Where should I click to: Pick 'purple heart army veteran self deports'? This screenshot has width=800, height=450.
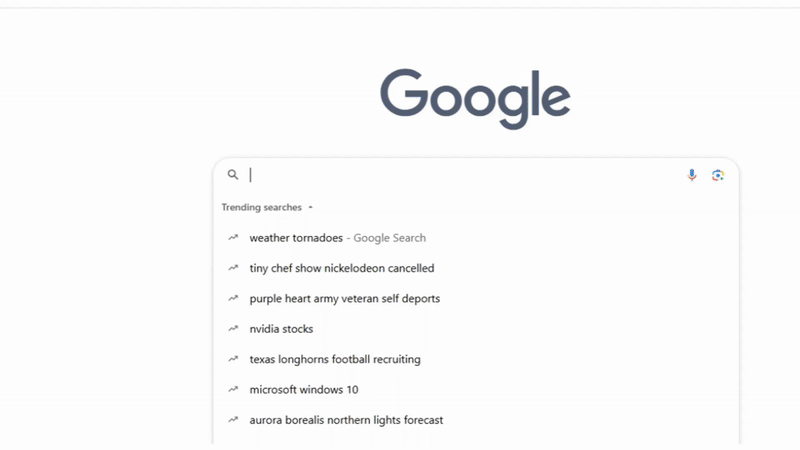point(344,299)
